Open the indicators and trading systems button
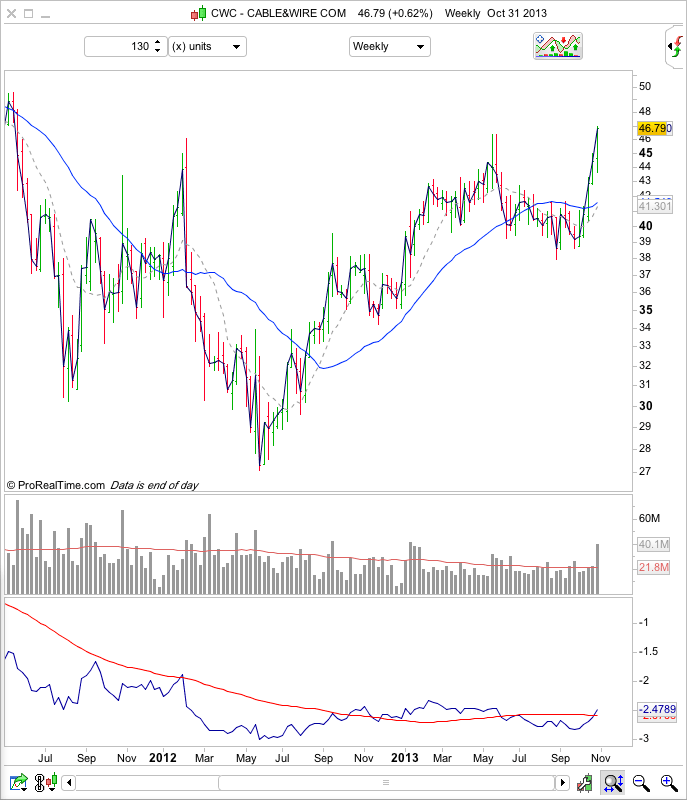This screenshot has height=800, width=687. (x=558, y=46)
